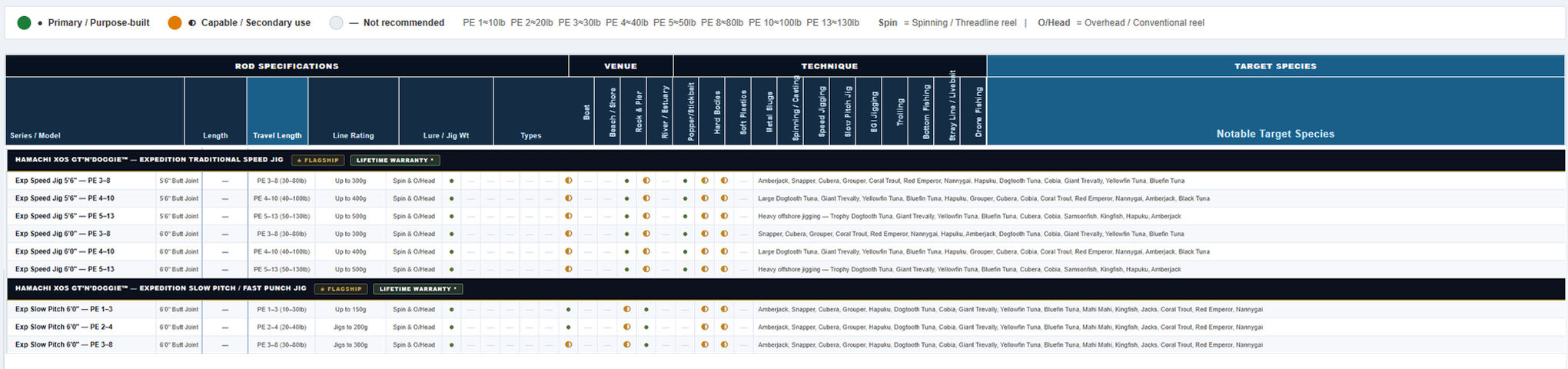The height and width of the screenshot is (369, 1568).
Task: Click the Notable Target Species column header
Action: 1275,111
